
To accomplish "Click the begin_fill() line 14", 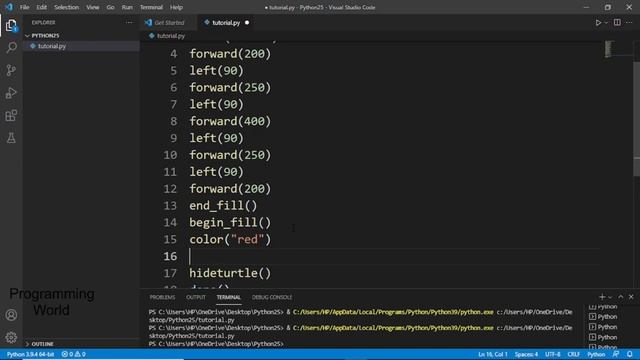I will tap(230, 222).
